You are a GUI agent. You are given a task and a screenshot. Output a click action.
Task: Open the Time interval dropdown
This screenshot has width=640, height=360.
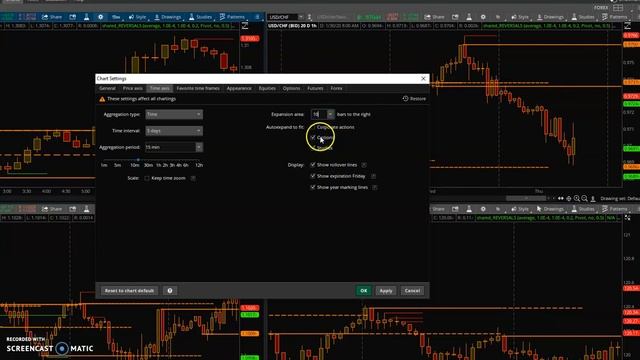click(174, 131)
